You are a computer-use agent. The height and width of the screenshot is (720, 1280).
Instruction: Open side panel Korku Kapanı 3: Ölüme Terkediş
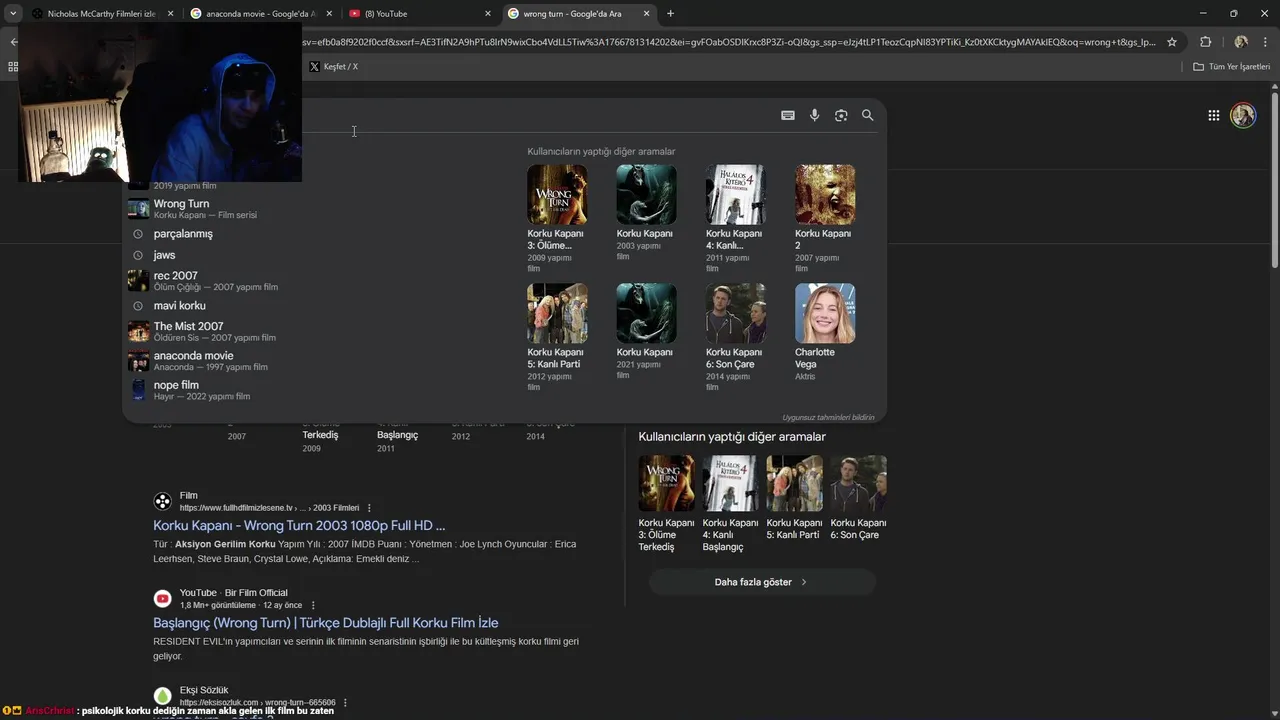click(666, 504)
